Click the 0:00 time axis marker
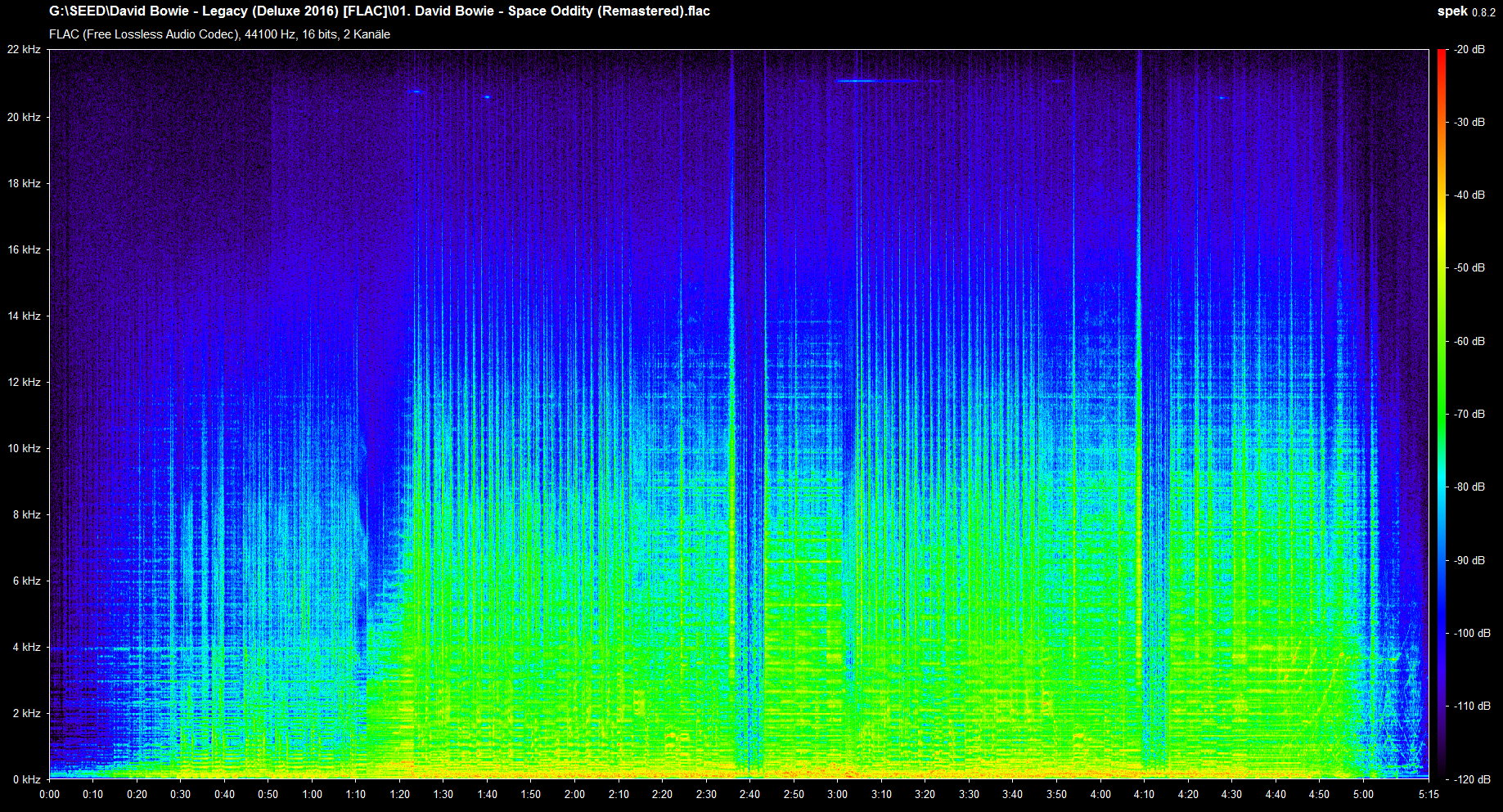 pyautogui.click(x=49, y=794)
